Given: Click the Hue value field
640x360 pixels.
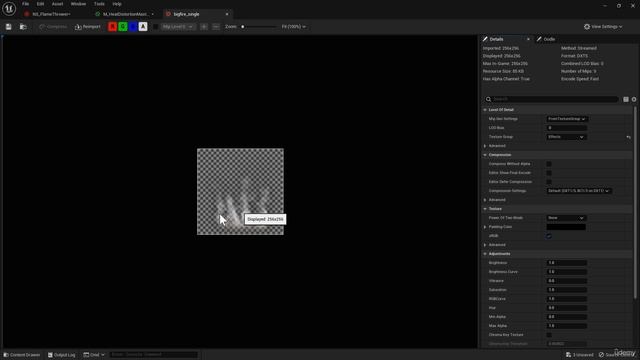Looking at the screenshot, I should [x=567, y=307].
